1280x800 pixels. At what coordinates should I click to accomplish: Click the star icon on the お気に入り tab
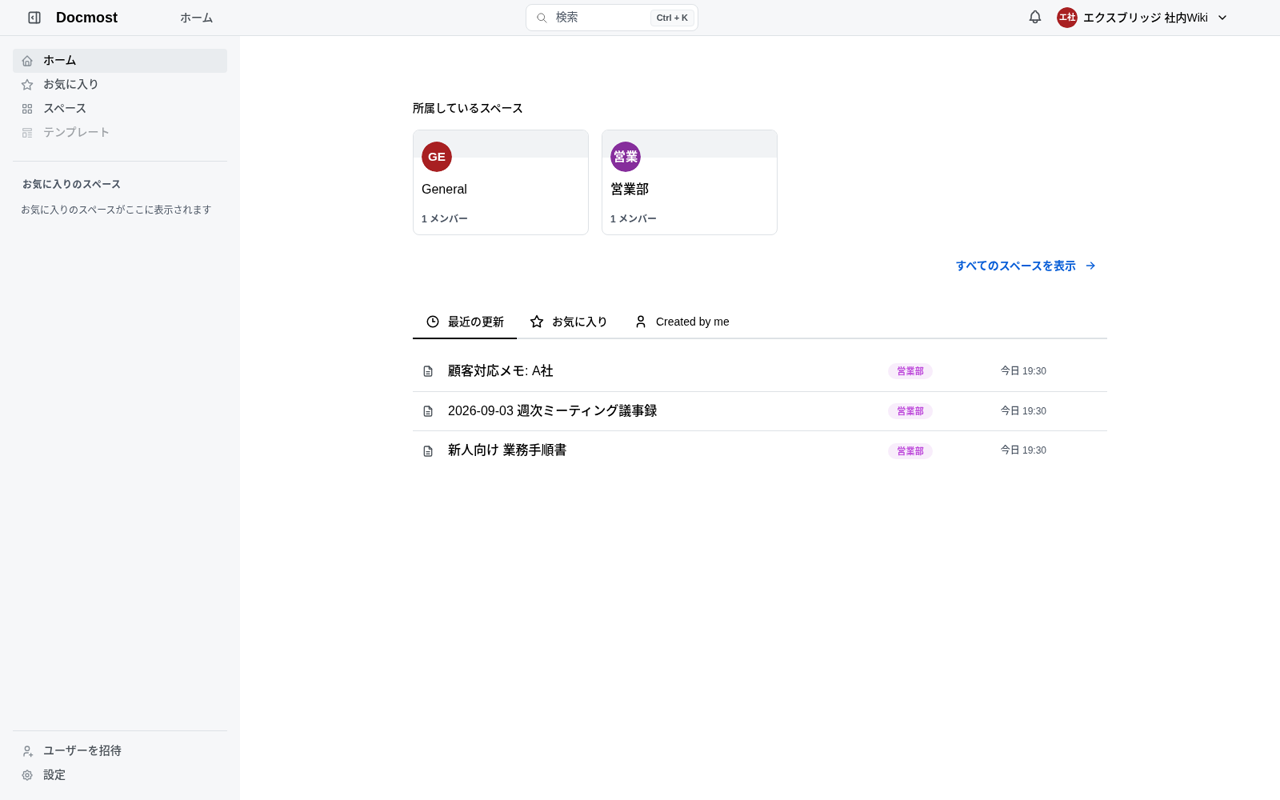[537, 322]
